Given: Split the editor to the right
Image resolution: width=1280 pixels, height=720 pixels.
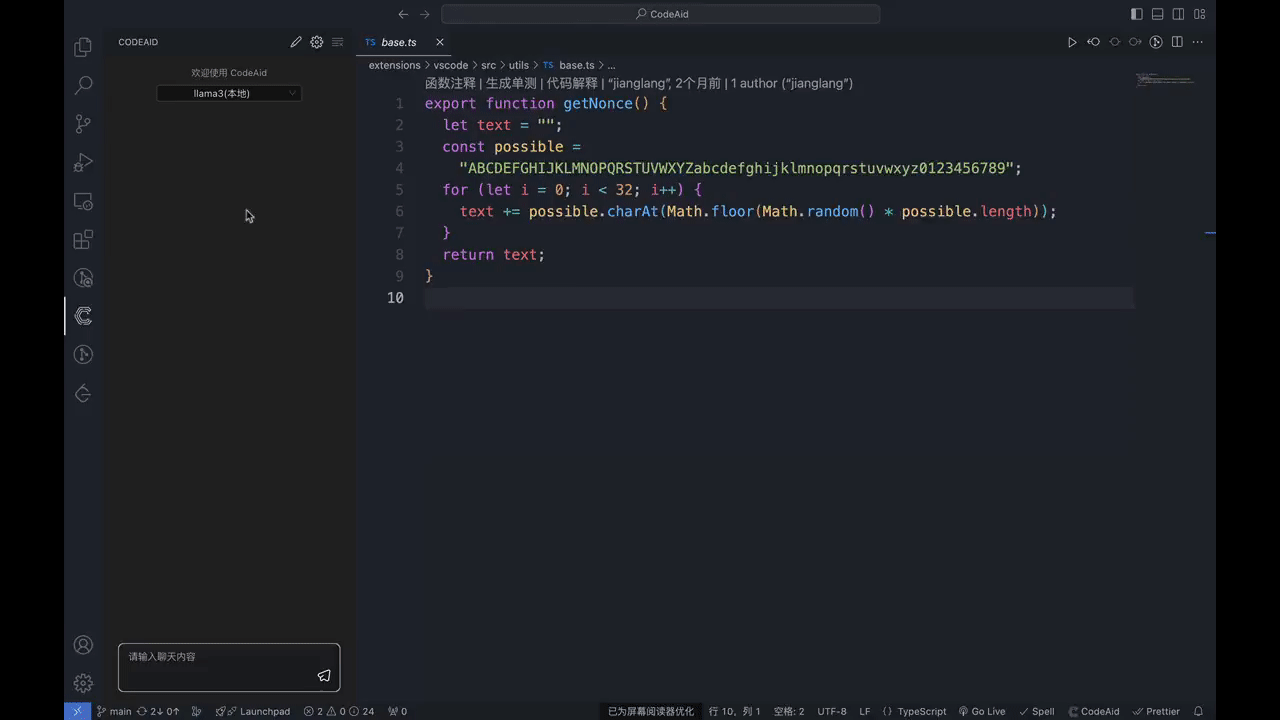Looking at the screenshot, I should 1177,42.
